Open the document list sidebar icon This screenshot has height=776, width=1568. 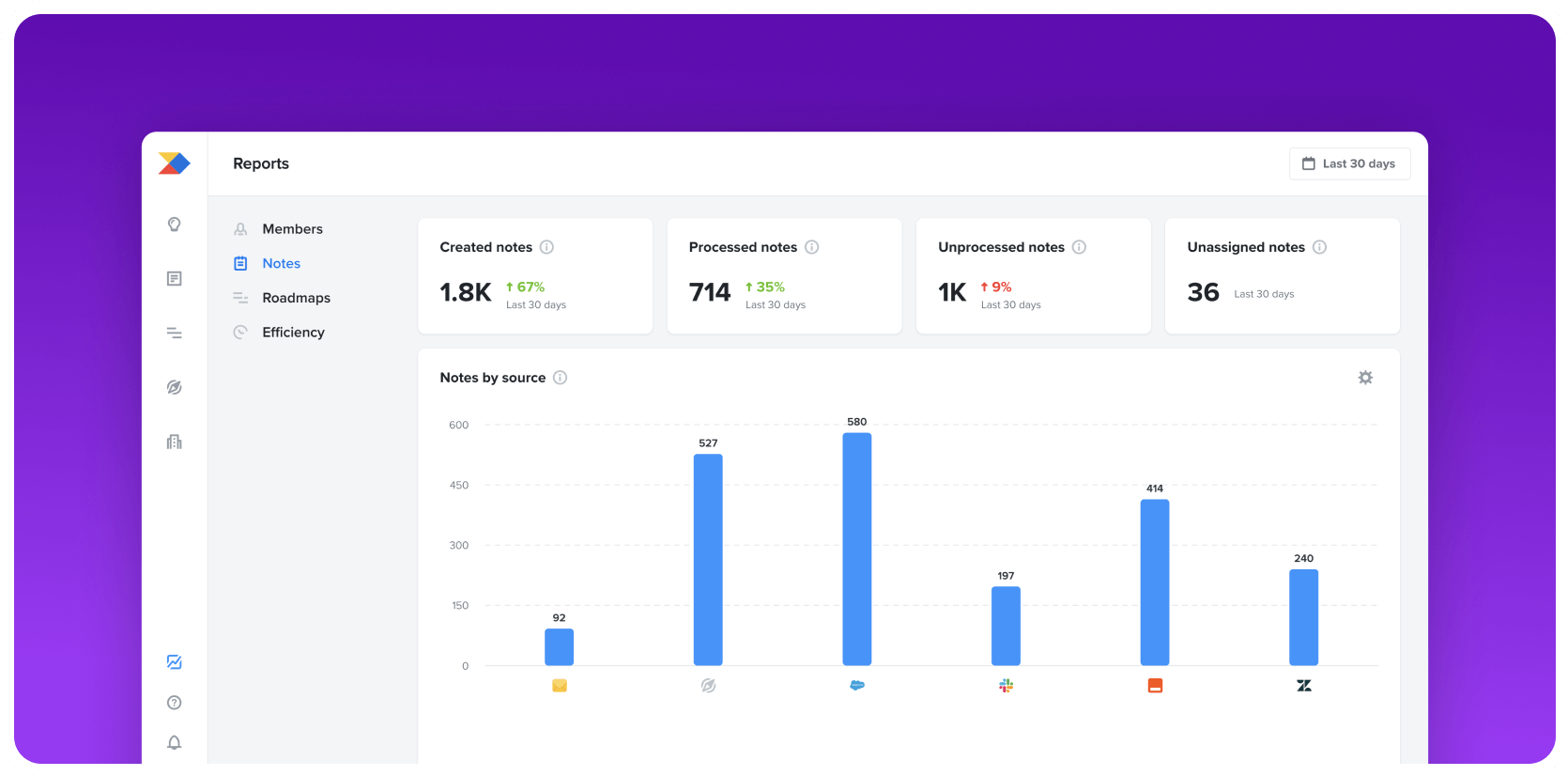tap(174, 279)
